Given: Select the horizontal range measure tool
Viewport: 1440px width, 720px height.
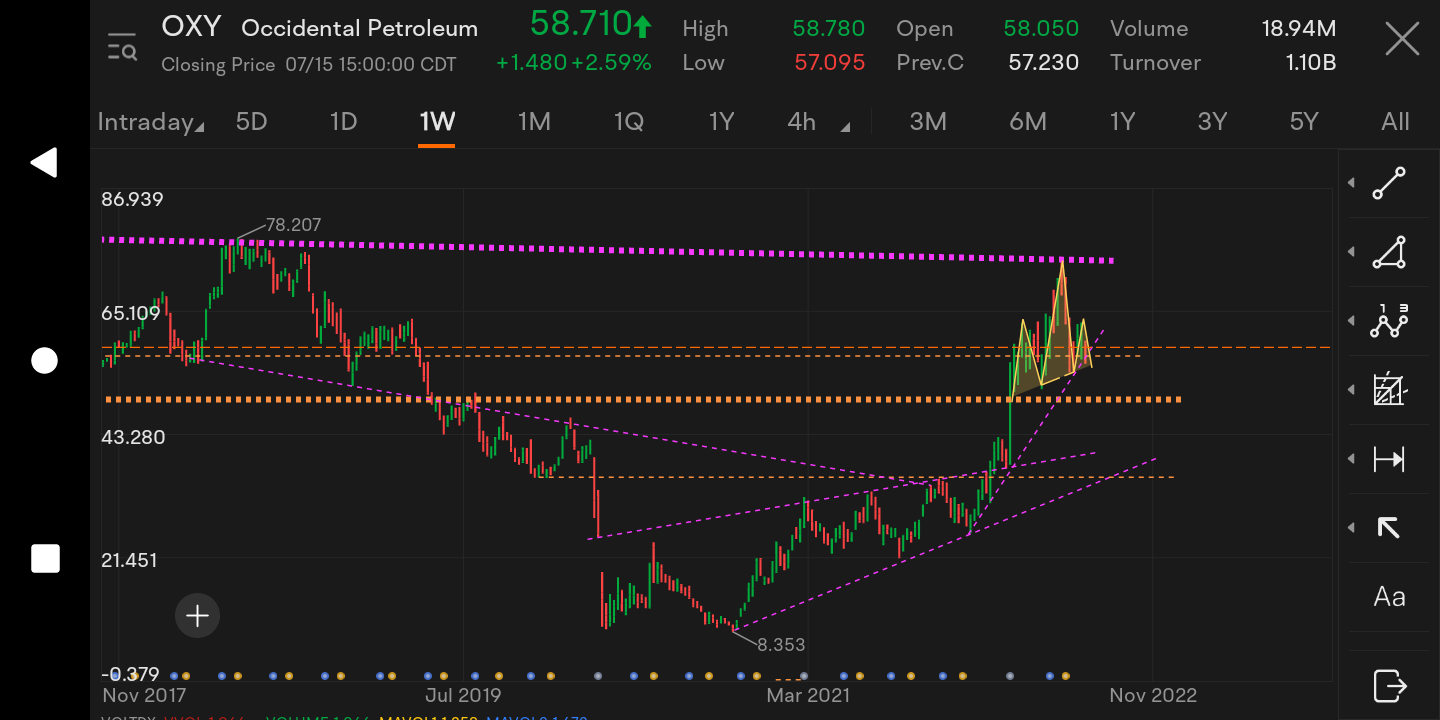Looking at the screenshot, I should point(1389,459).
